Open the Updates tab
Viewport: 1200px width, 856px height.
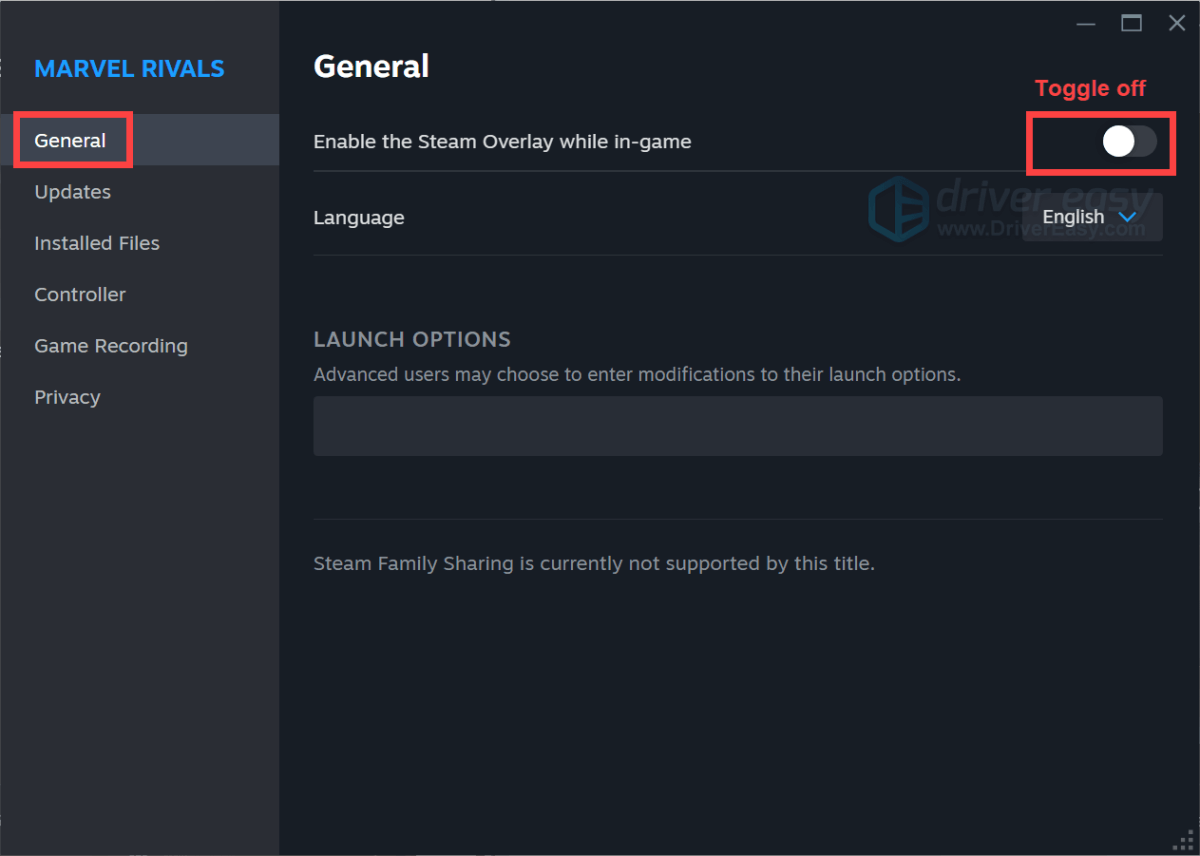[72, 191]
